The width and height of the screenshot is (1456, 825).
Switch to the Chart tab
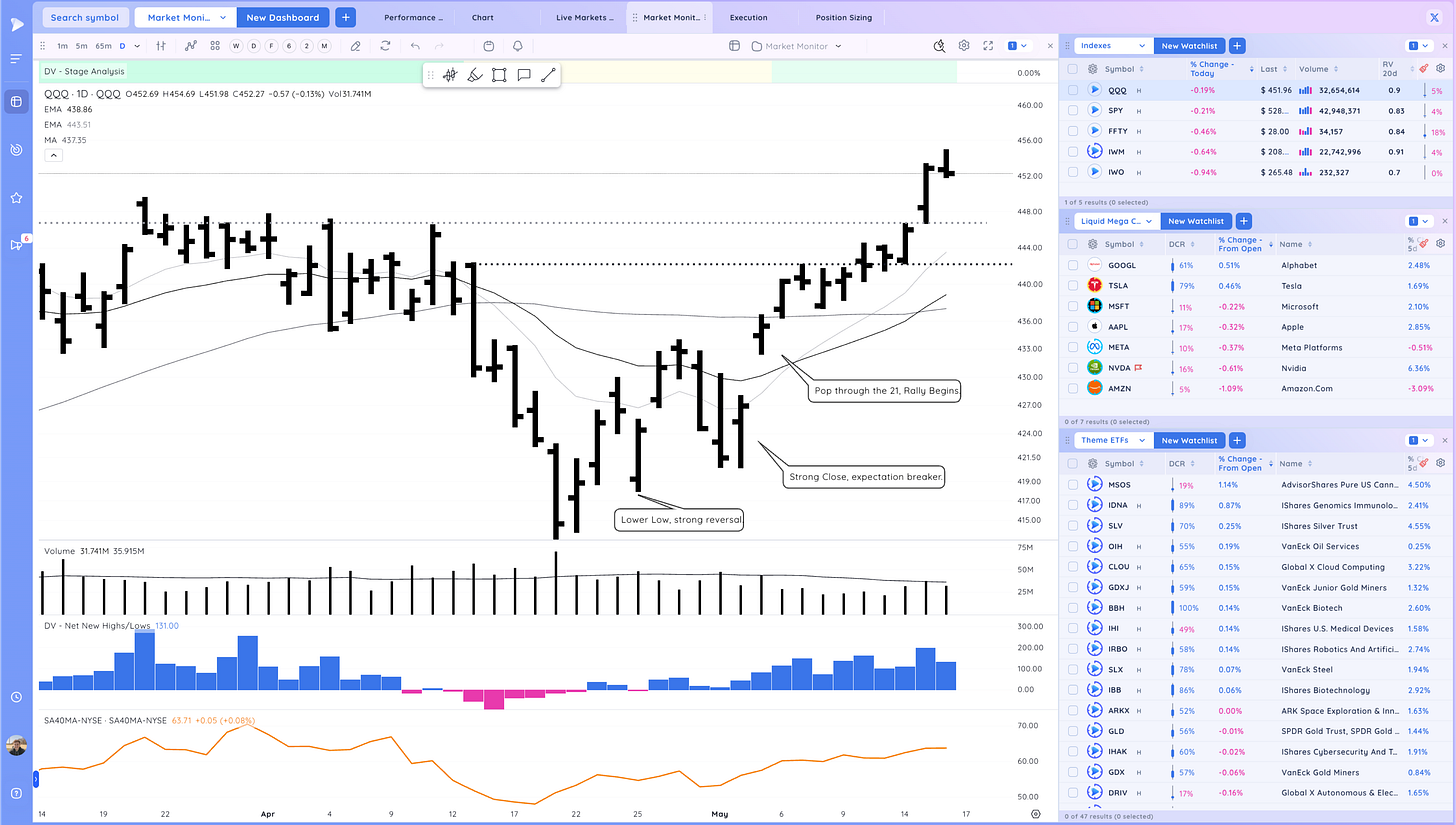point(482,17)
